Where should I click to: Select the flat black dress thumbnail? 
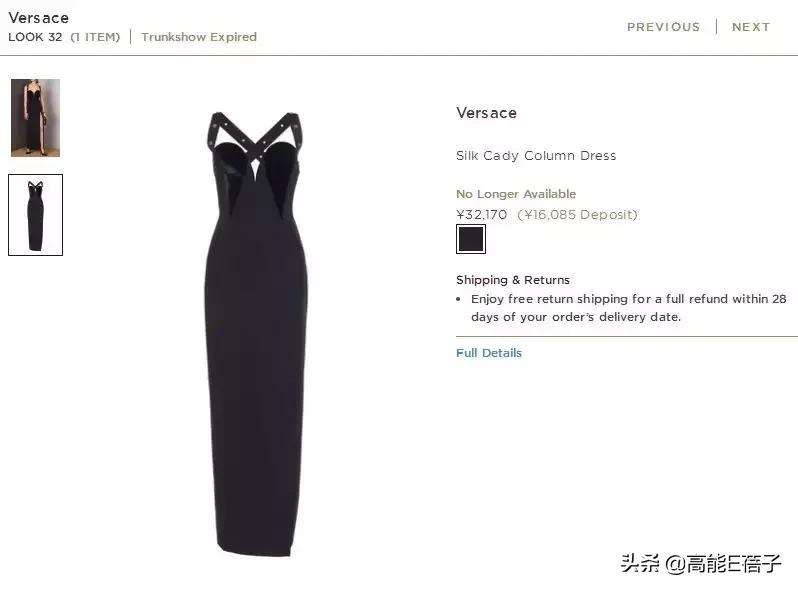(x=36, y=215)
